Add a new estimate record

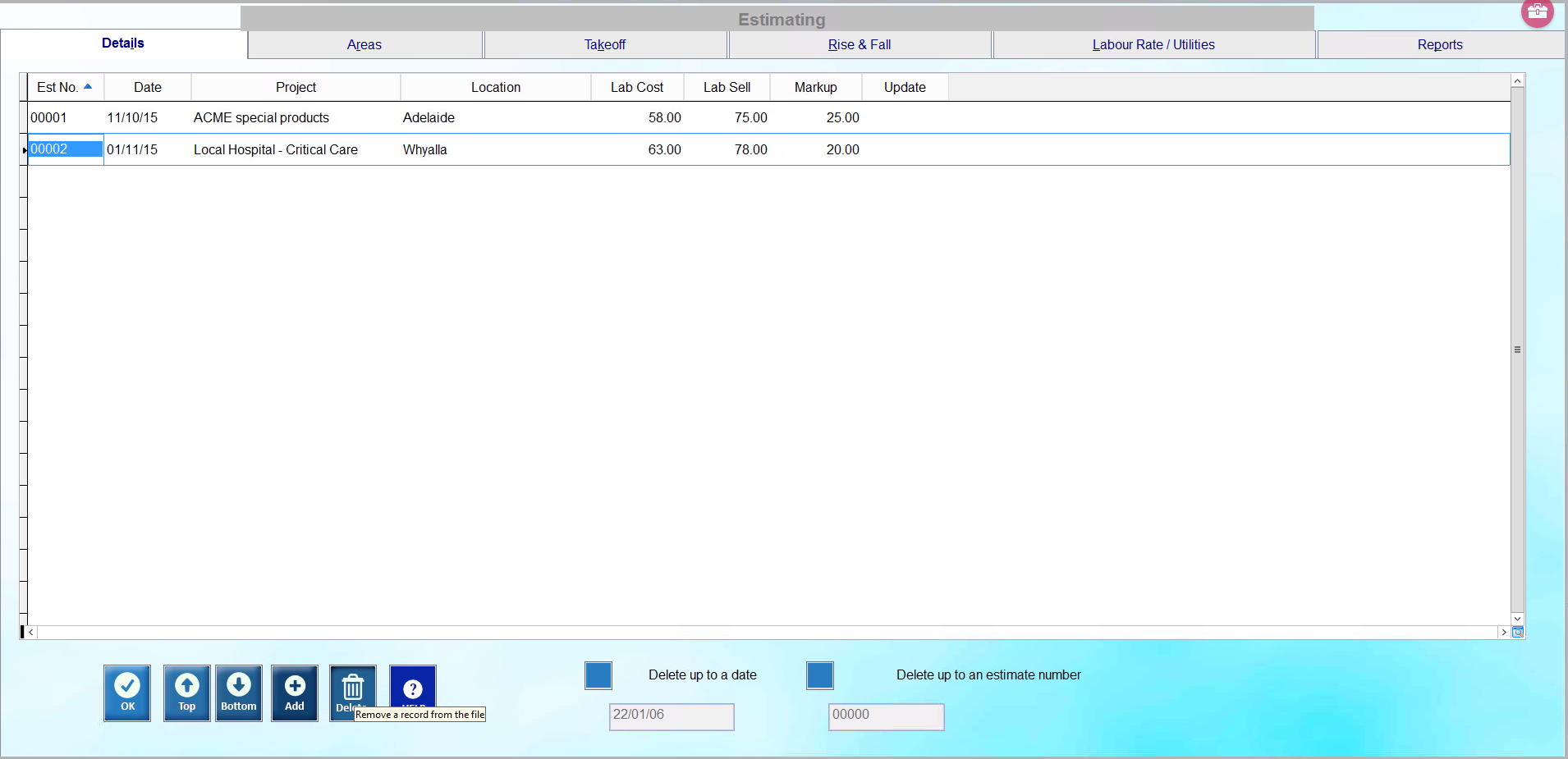click(x=295, y=693)
